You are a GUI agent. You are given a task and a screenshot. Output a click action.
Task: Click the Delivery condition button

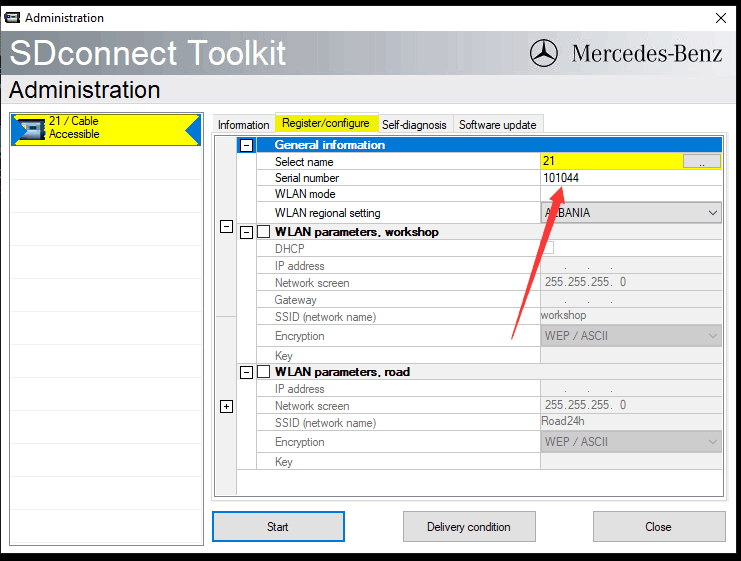(x=468, y=527)
